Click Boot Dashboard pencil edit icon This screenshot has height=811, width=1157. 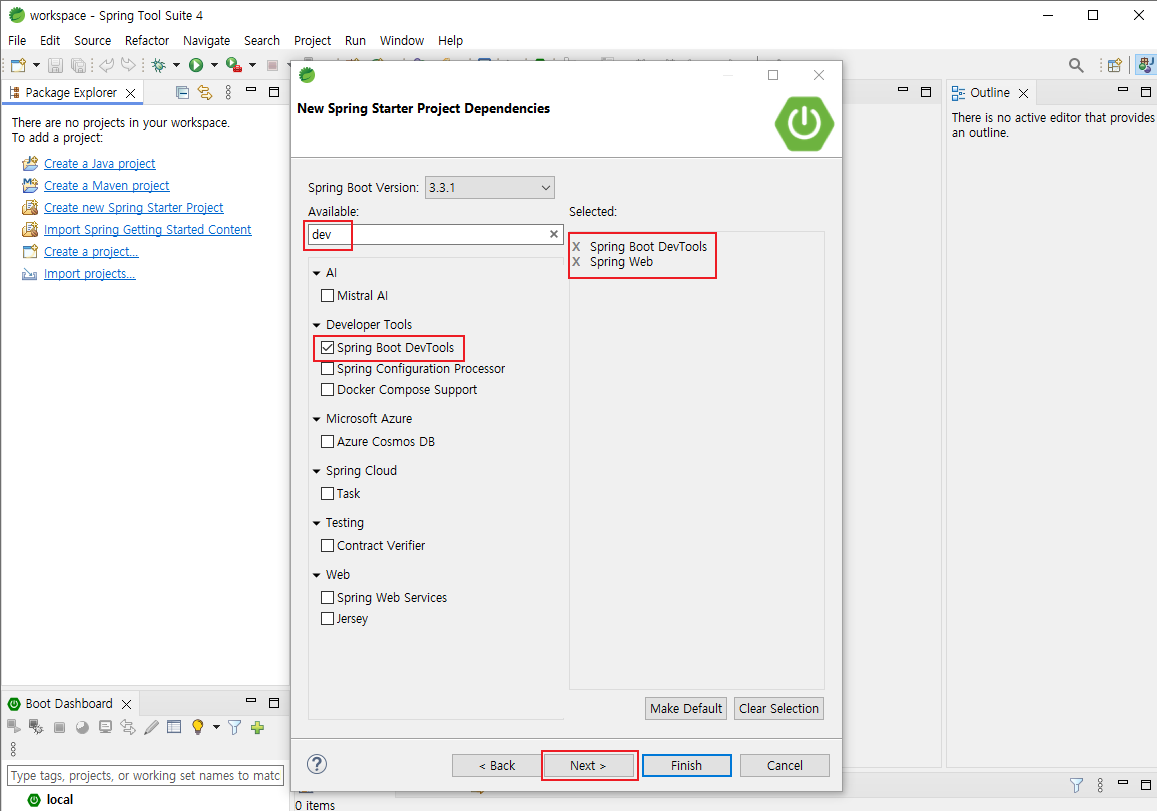point(151,728)
